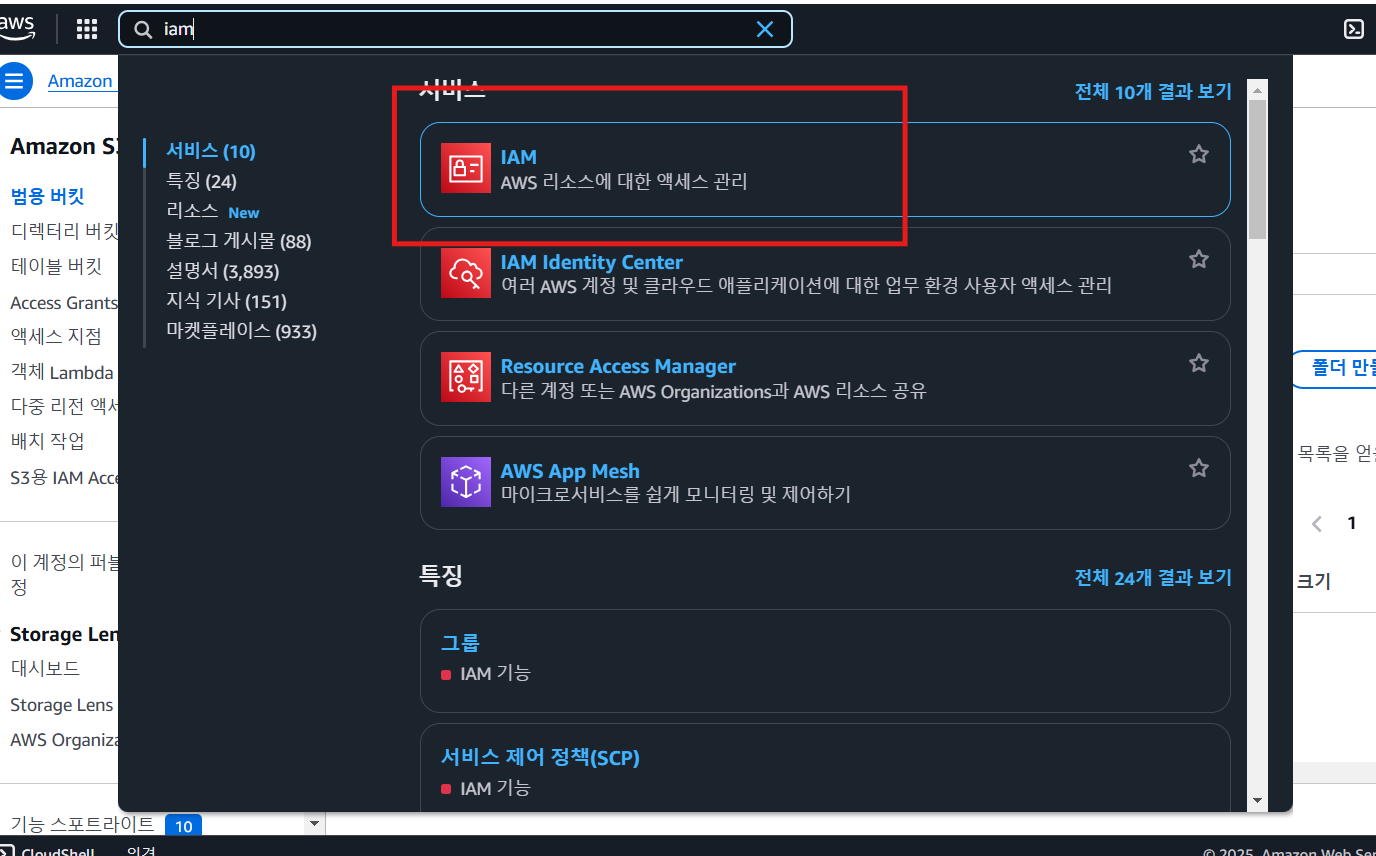Open 객체 Lambda in S3 sidebar
Screen dimensions: 1376x856
click(62, 372)
